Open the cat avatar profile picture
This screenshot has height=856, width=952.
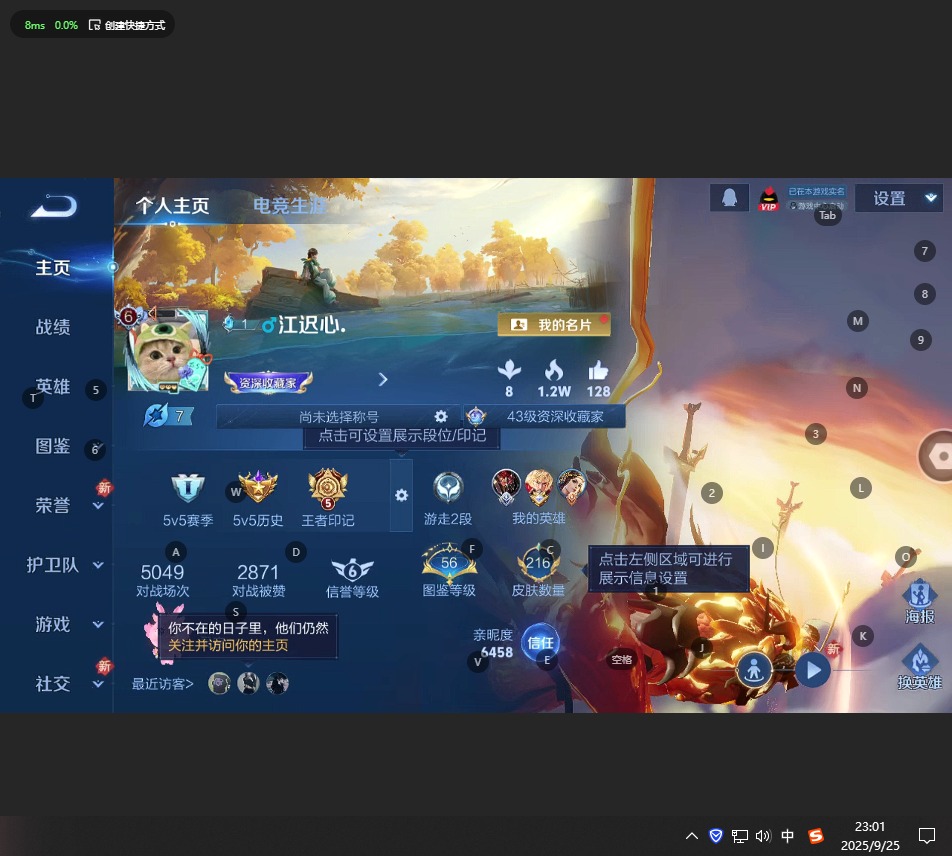[x=168, y=352]
